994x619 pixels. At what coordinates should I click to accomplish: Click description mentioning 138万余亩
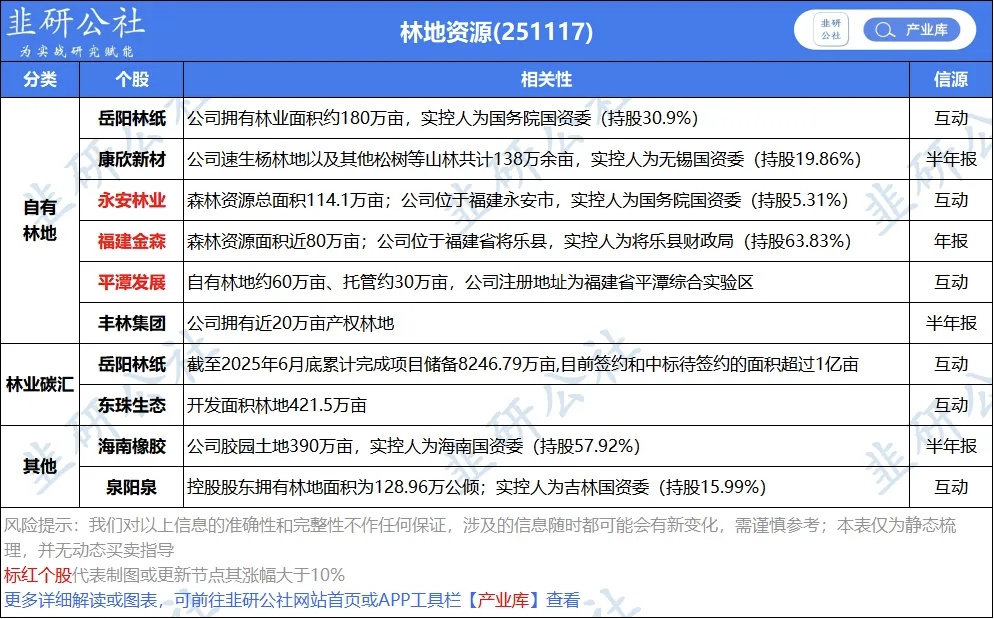524,159
